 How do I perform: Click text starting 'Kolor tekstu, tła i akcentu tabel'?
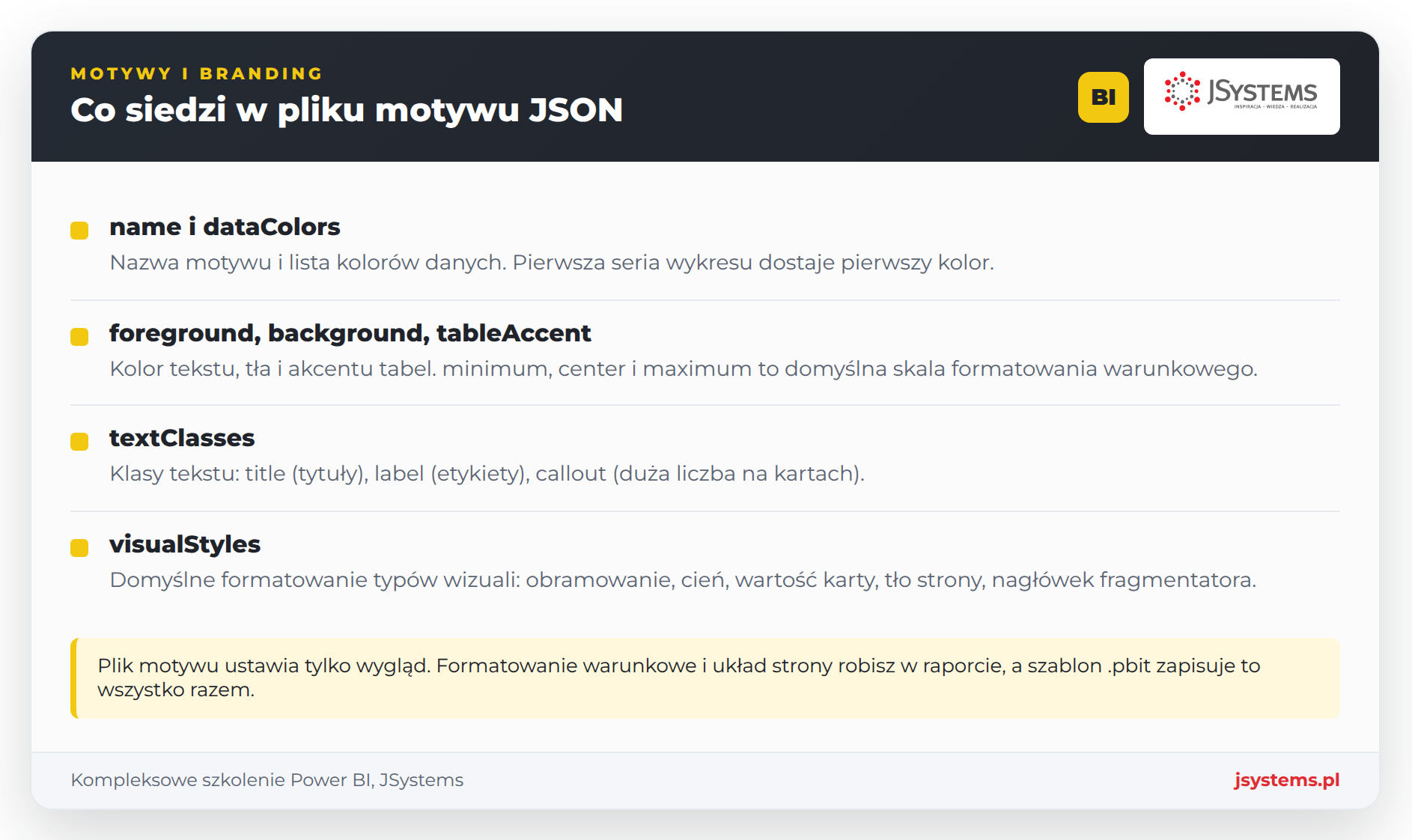[x=683, y=369]
